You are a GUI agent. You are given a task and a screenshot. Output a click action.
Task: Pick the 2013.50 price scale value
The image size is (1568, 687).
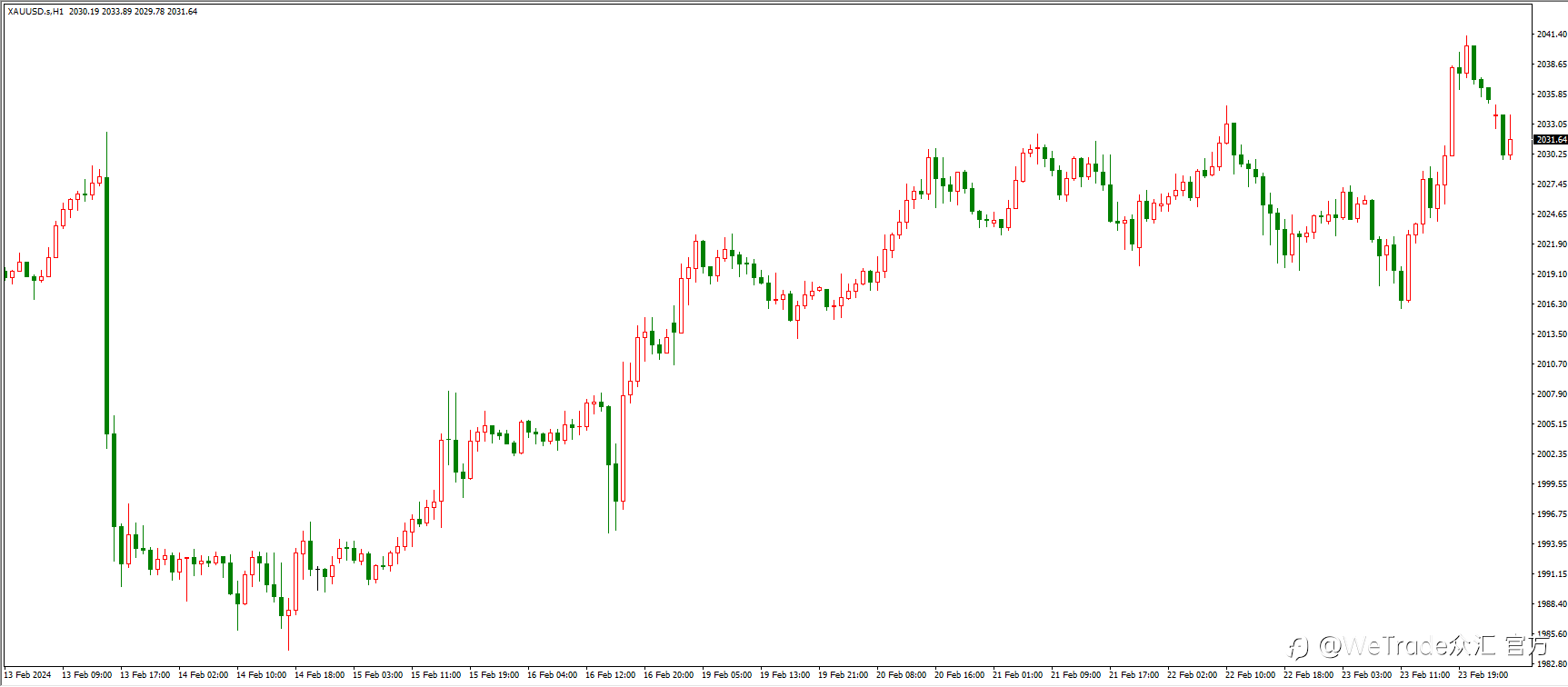click(x=1552, y=334)
